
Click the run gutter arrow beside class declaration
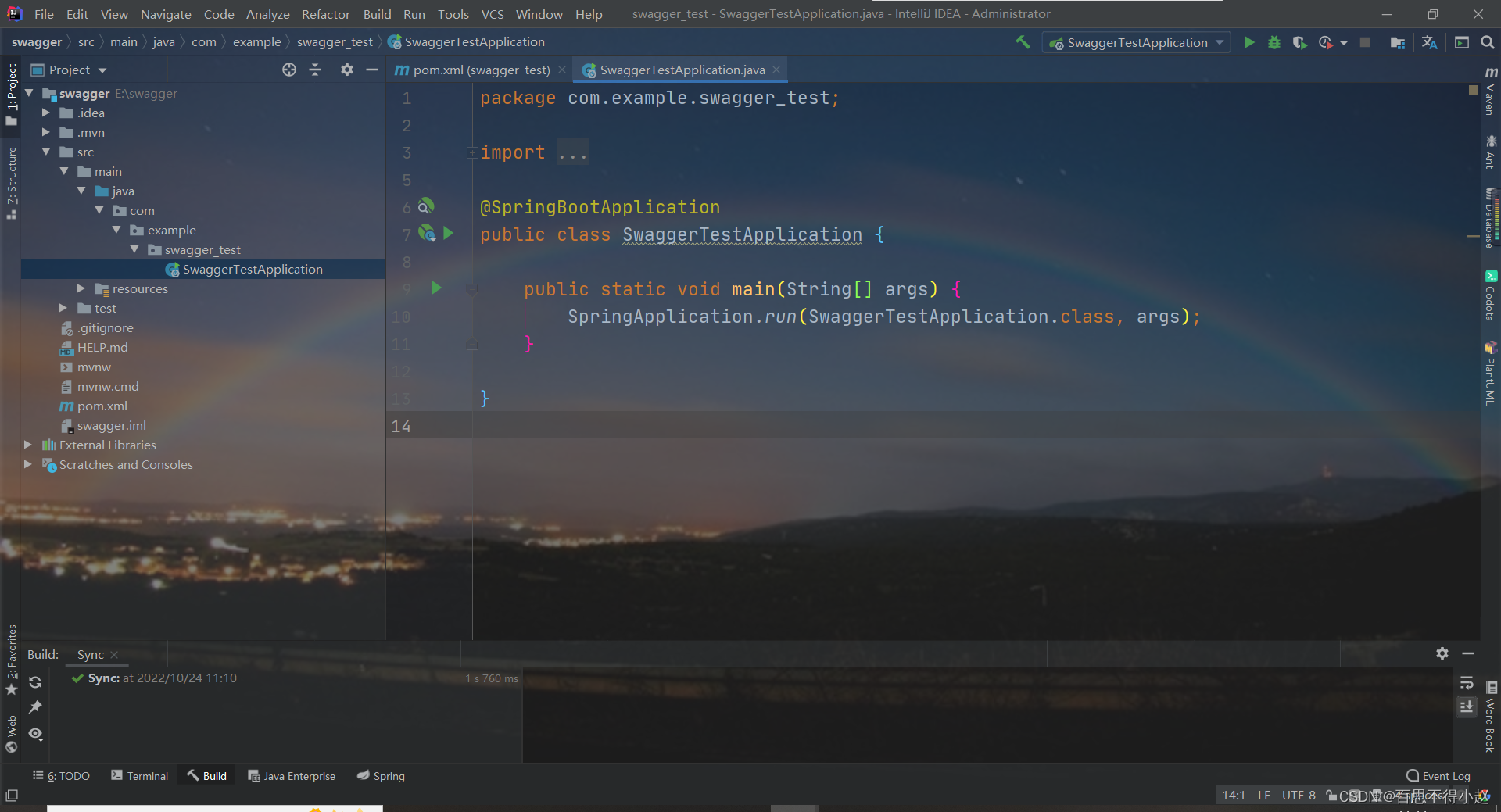[x=449, y=233]
